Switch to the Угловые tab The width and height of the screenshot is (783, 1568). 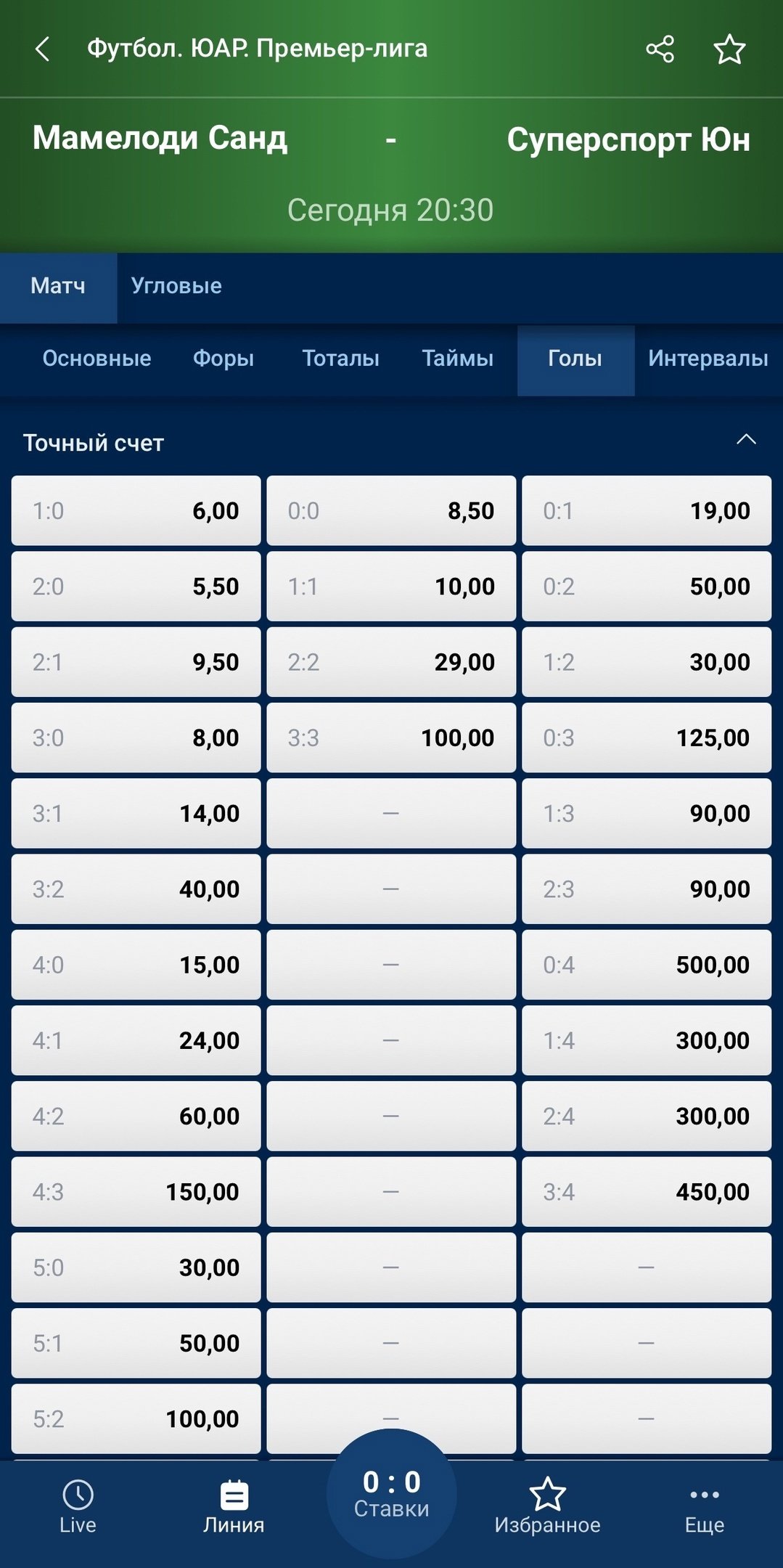click(176, 286)
